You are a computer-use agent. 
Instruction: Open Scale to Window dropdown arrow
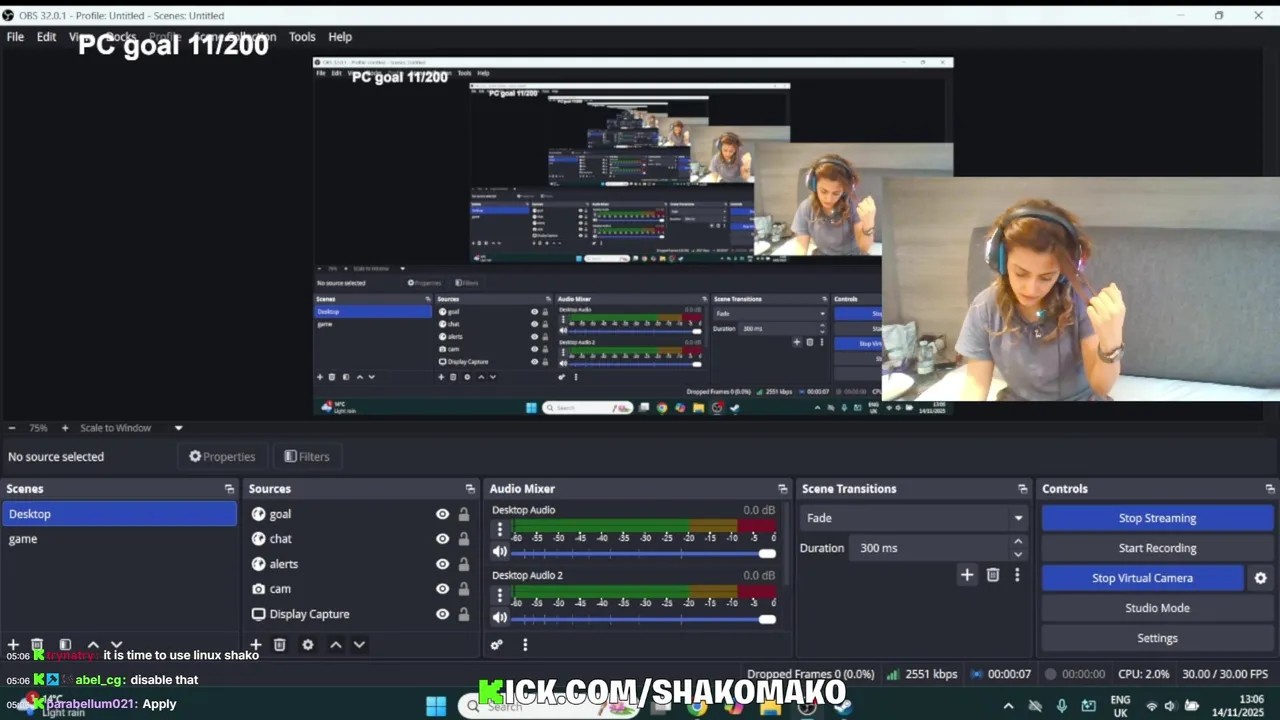pos(179,428)
